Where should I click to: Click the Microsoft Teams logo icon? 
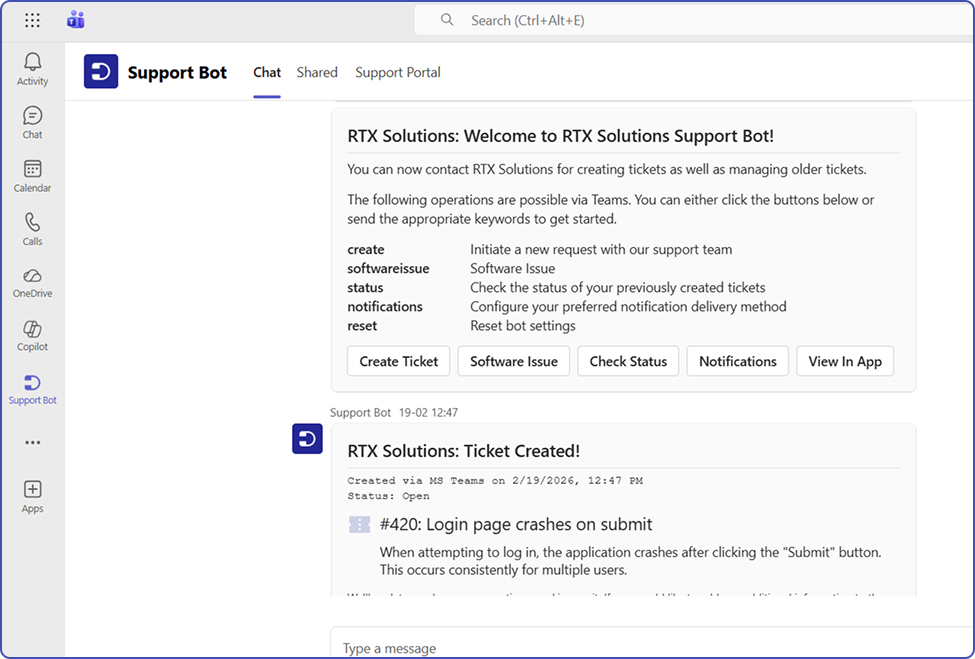tap(76, 20)
